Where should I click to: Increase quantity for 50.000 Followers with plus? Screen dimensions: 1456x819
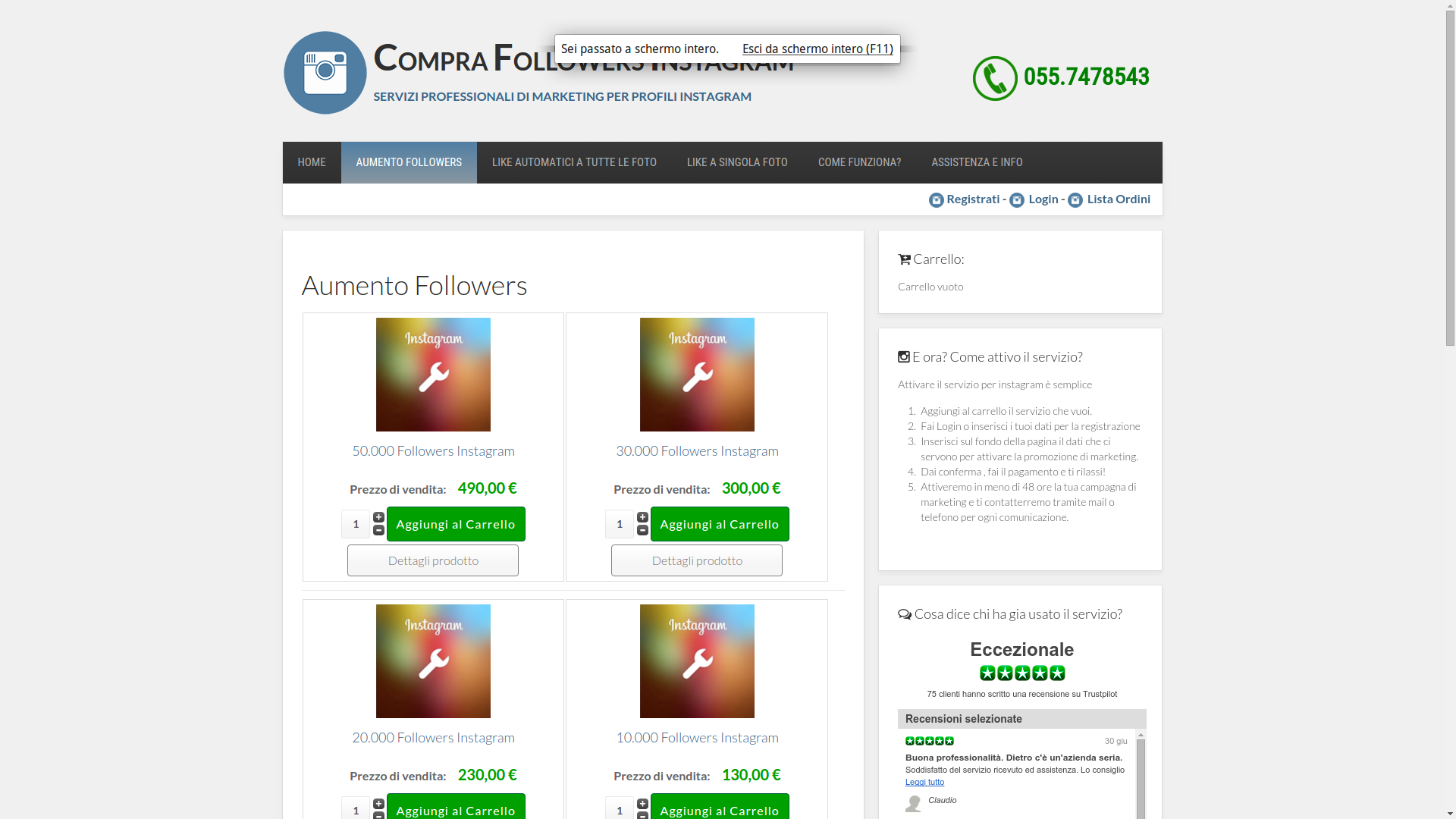pyautogui.click(x=378, y=517)
